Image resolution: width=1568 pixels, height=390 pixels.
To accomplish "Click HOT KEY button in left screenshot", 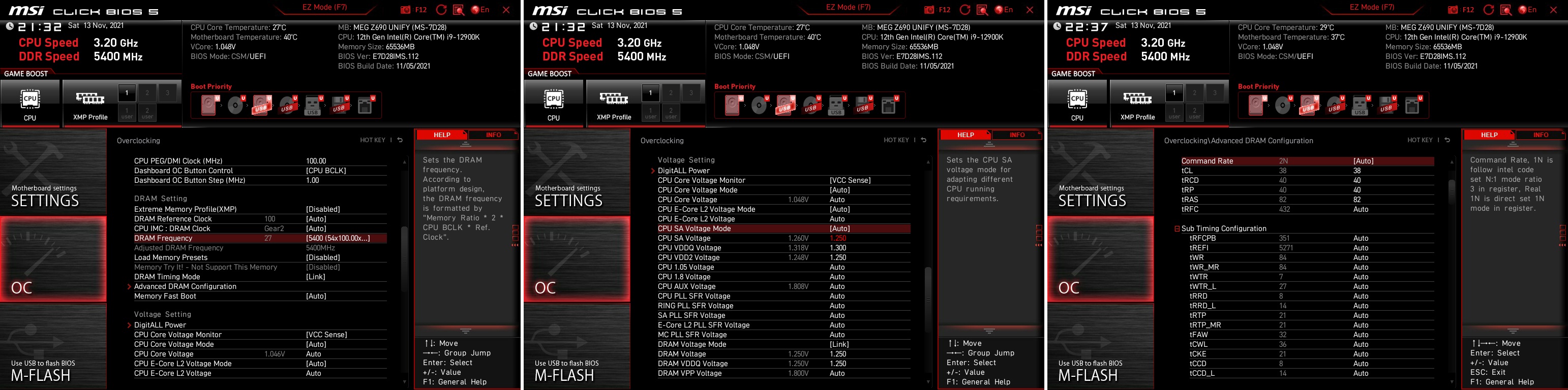I will tap(373, 140).
